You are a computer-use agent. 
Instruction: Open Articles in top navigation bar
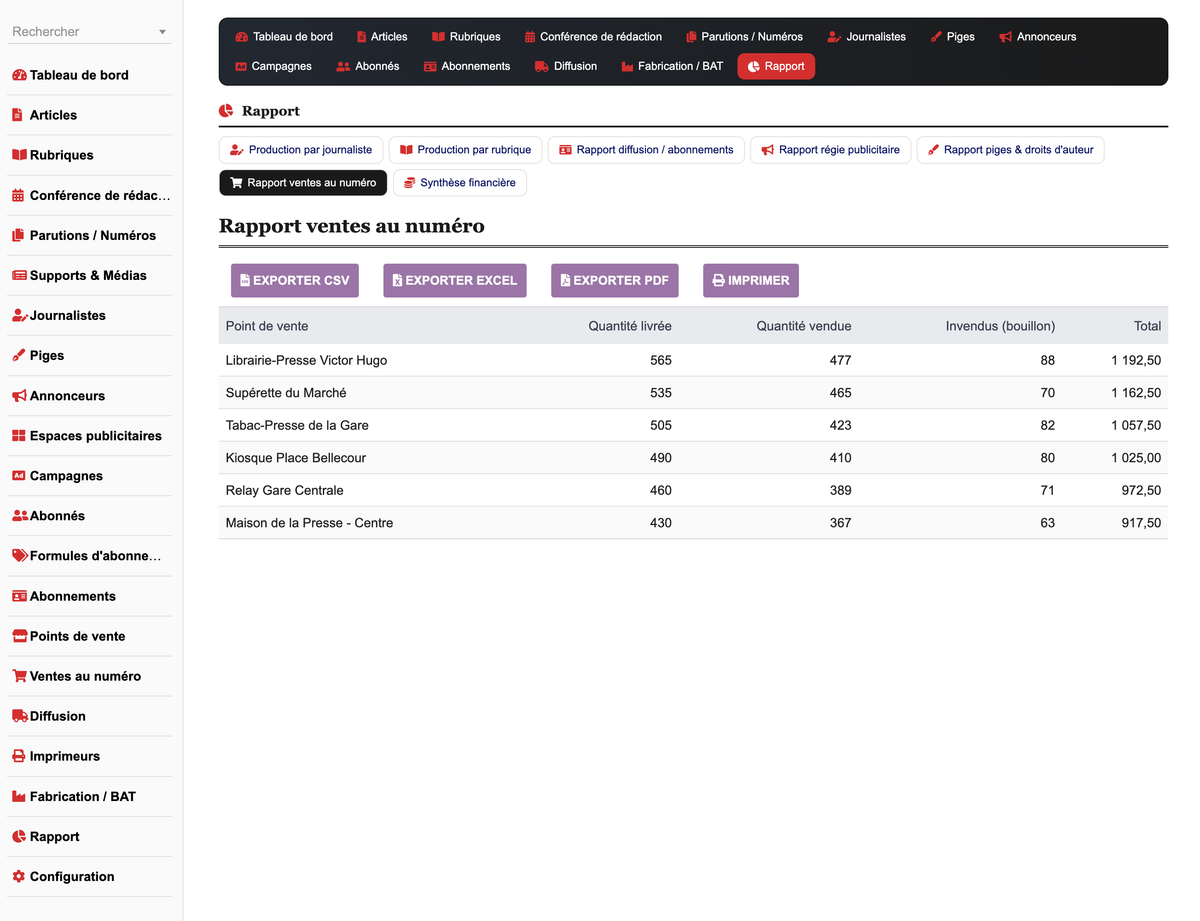382,37
